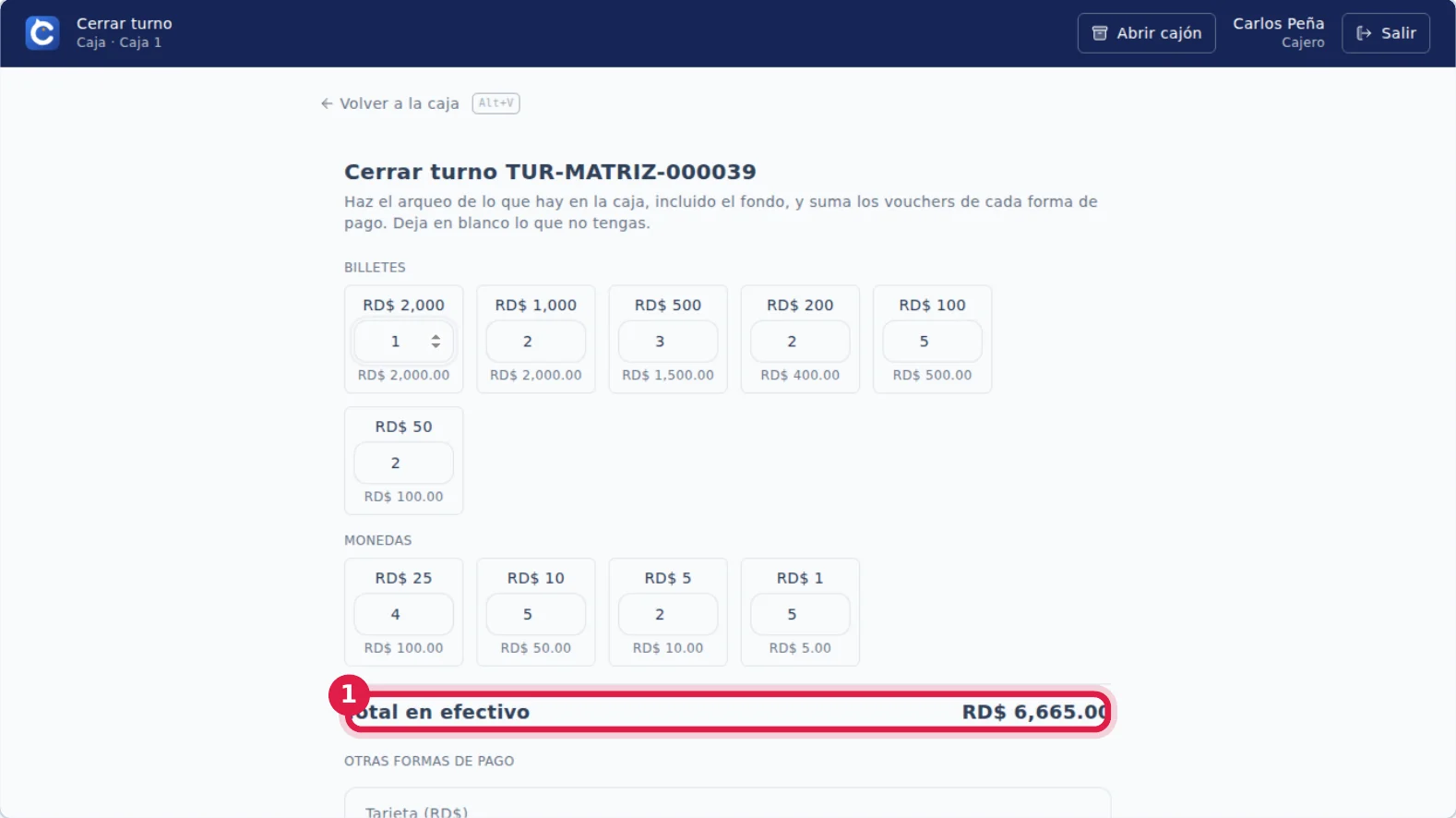Click the Carlos Peña user name
Image resolution: width=1456 pixels, height=818 pixels.
tap(1278, 24)
